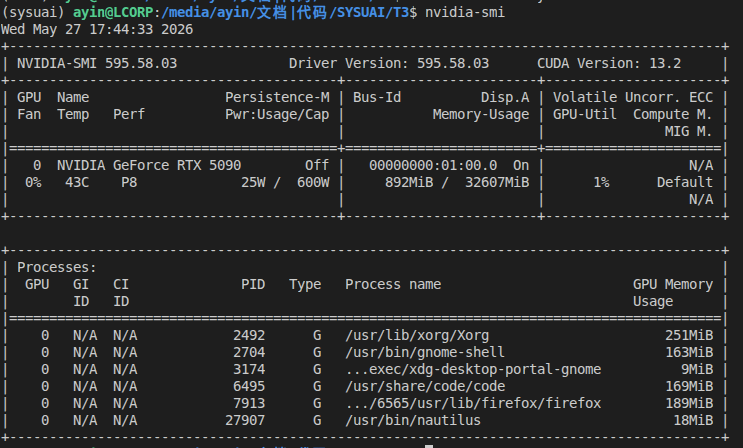
Task: Click Persistence-M value 'Off'
Action: pos(317,165)
